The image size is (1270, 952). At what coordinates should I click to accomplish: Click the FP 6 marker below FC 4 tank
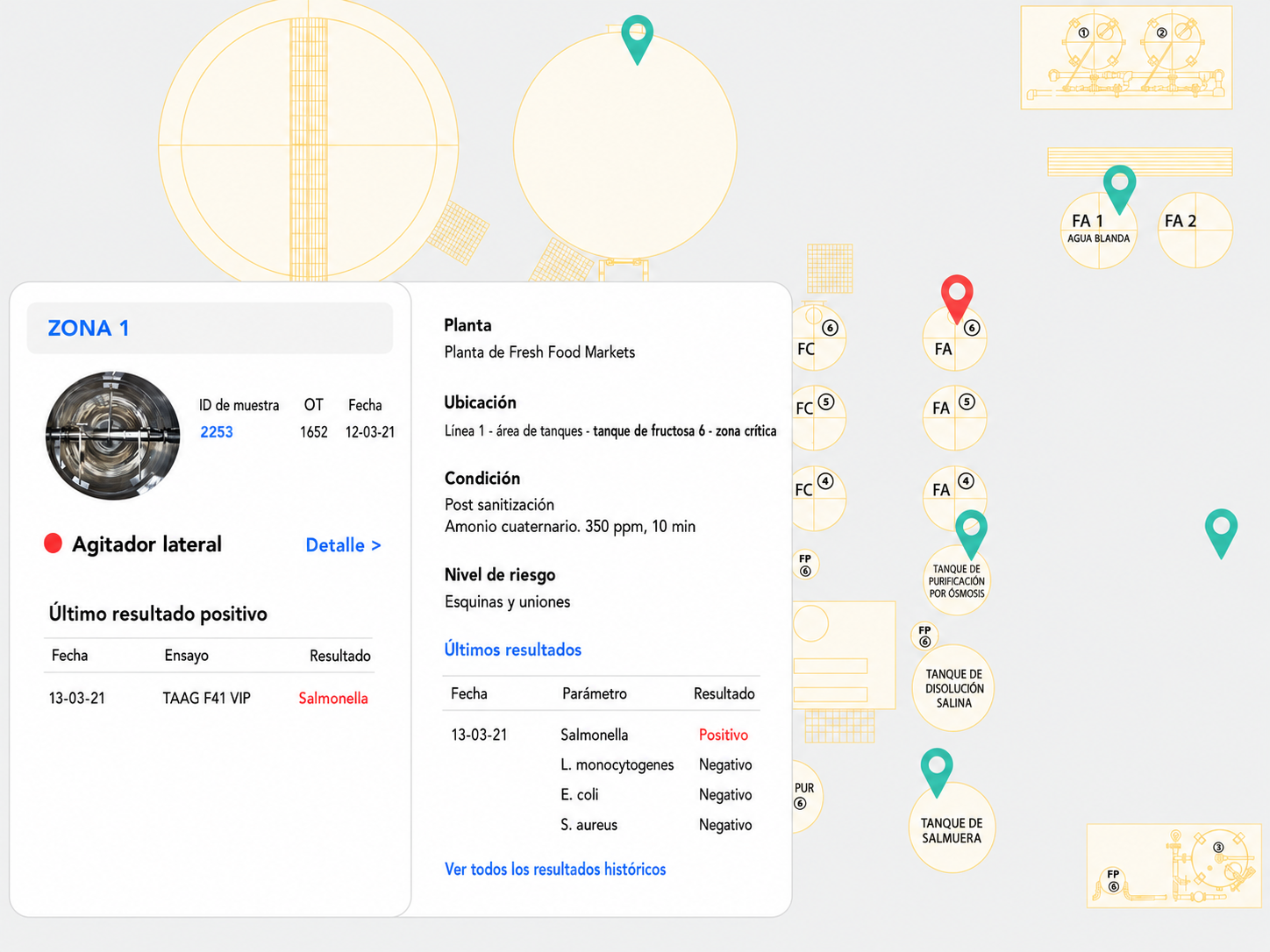point(805,565)
